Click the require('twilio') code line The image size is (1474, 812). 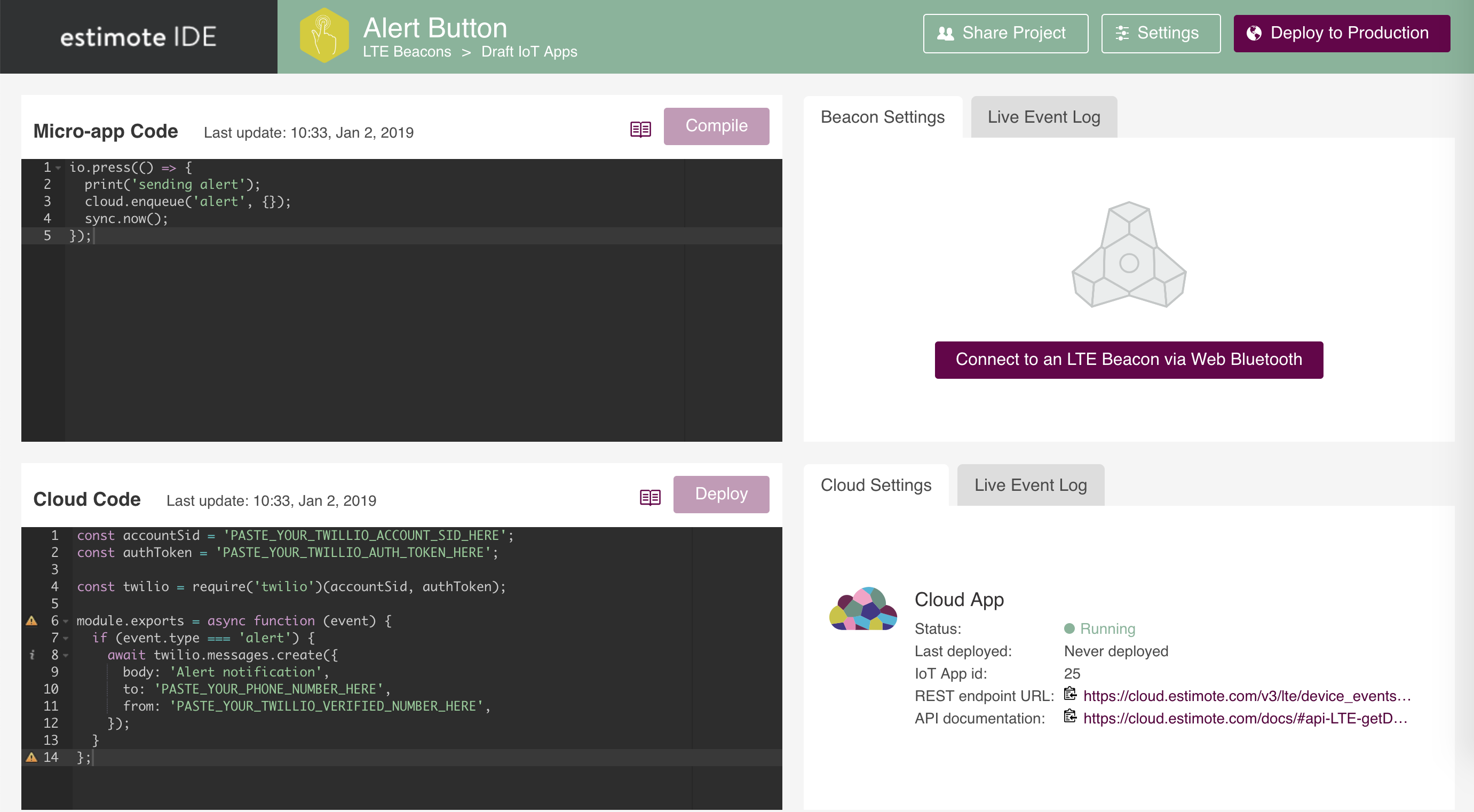[x=291, y=587]
